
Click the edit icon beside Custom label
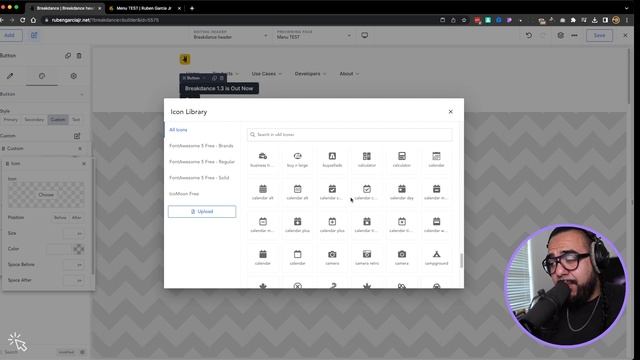pyautogui.click(x=77, y=136)
